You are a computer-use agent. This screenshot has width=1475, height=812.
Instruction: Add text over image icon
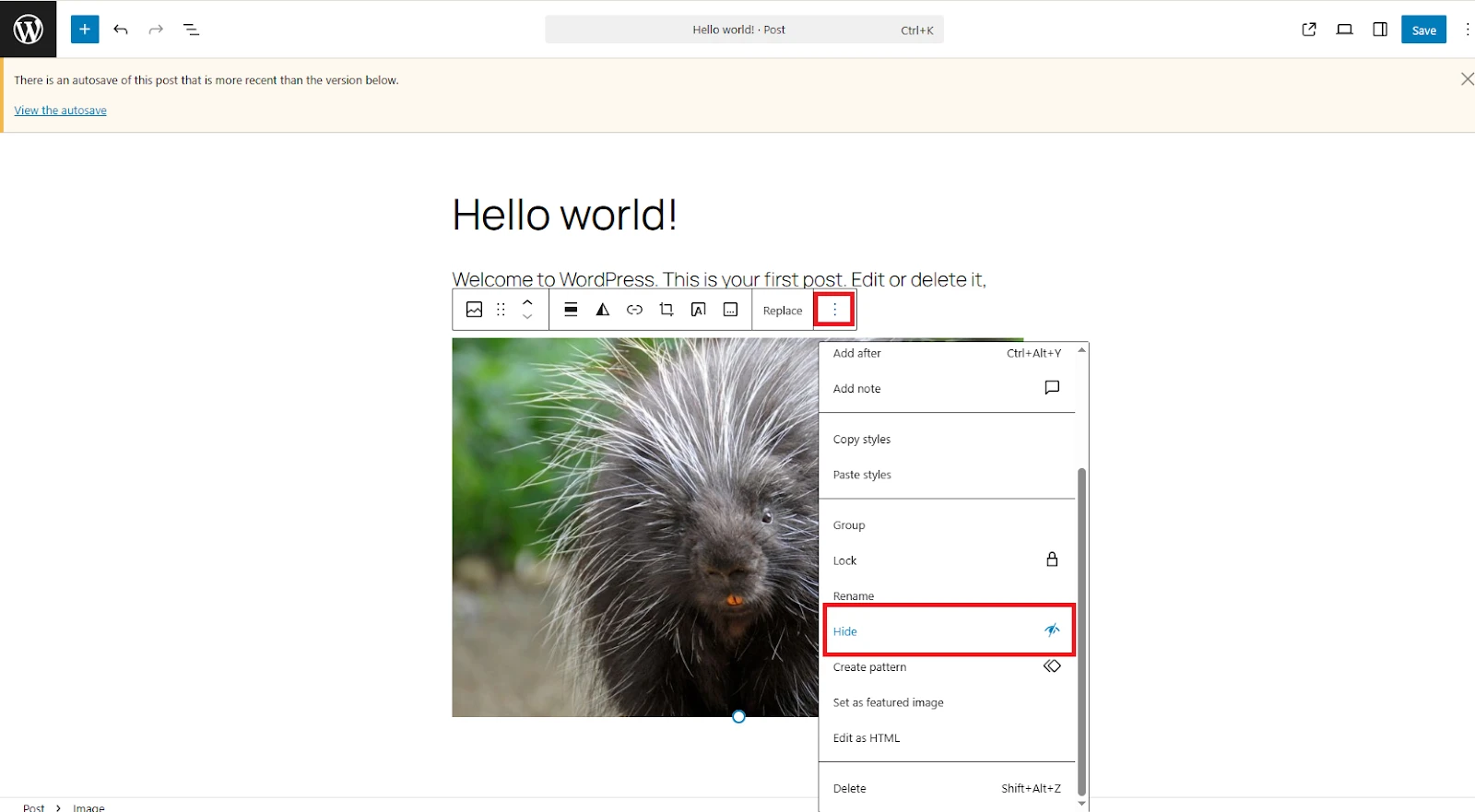click(x=699, y=310)
